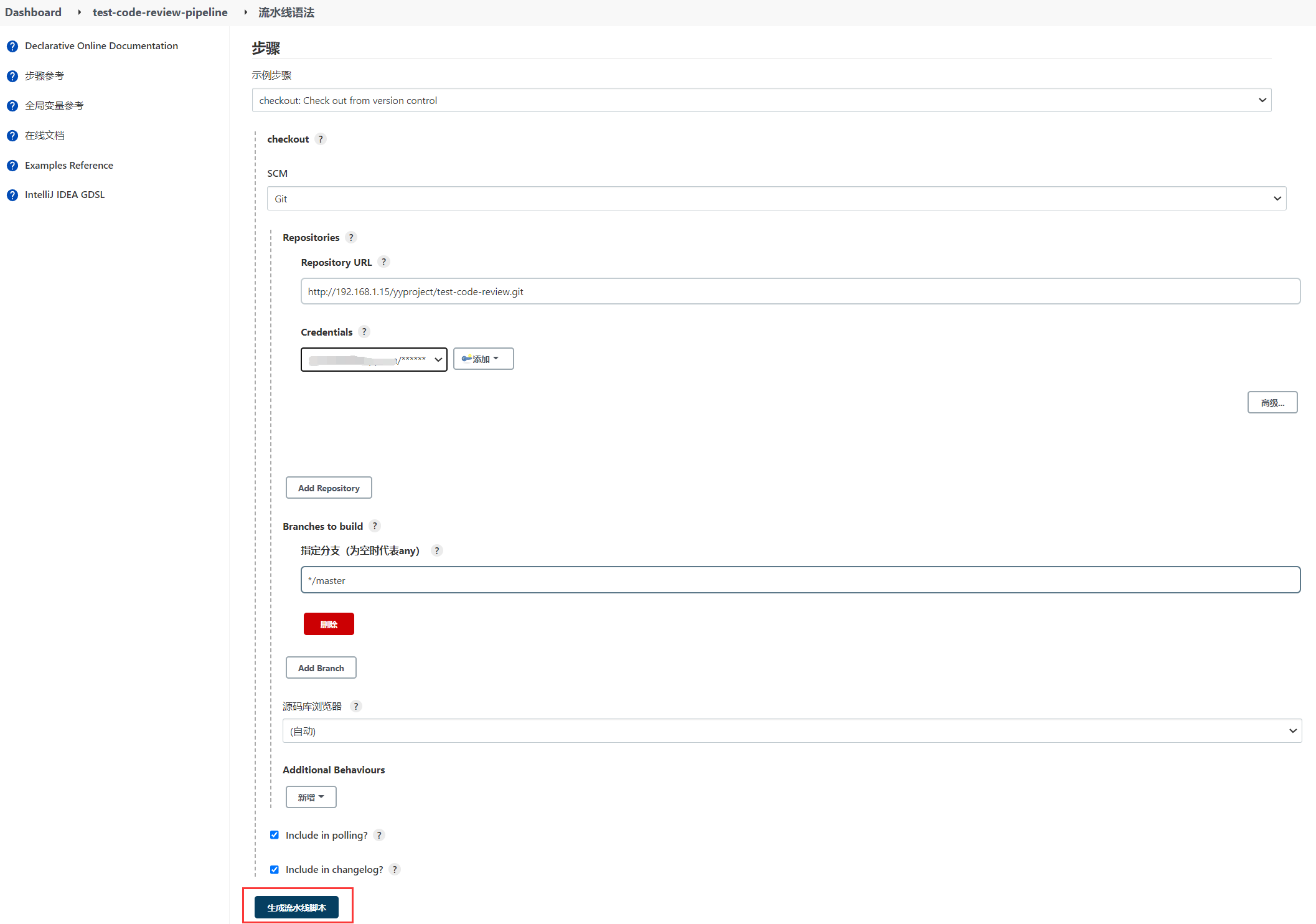
Task: Open help for Repositories section
Action: tap(351, 237)
